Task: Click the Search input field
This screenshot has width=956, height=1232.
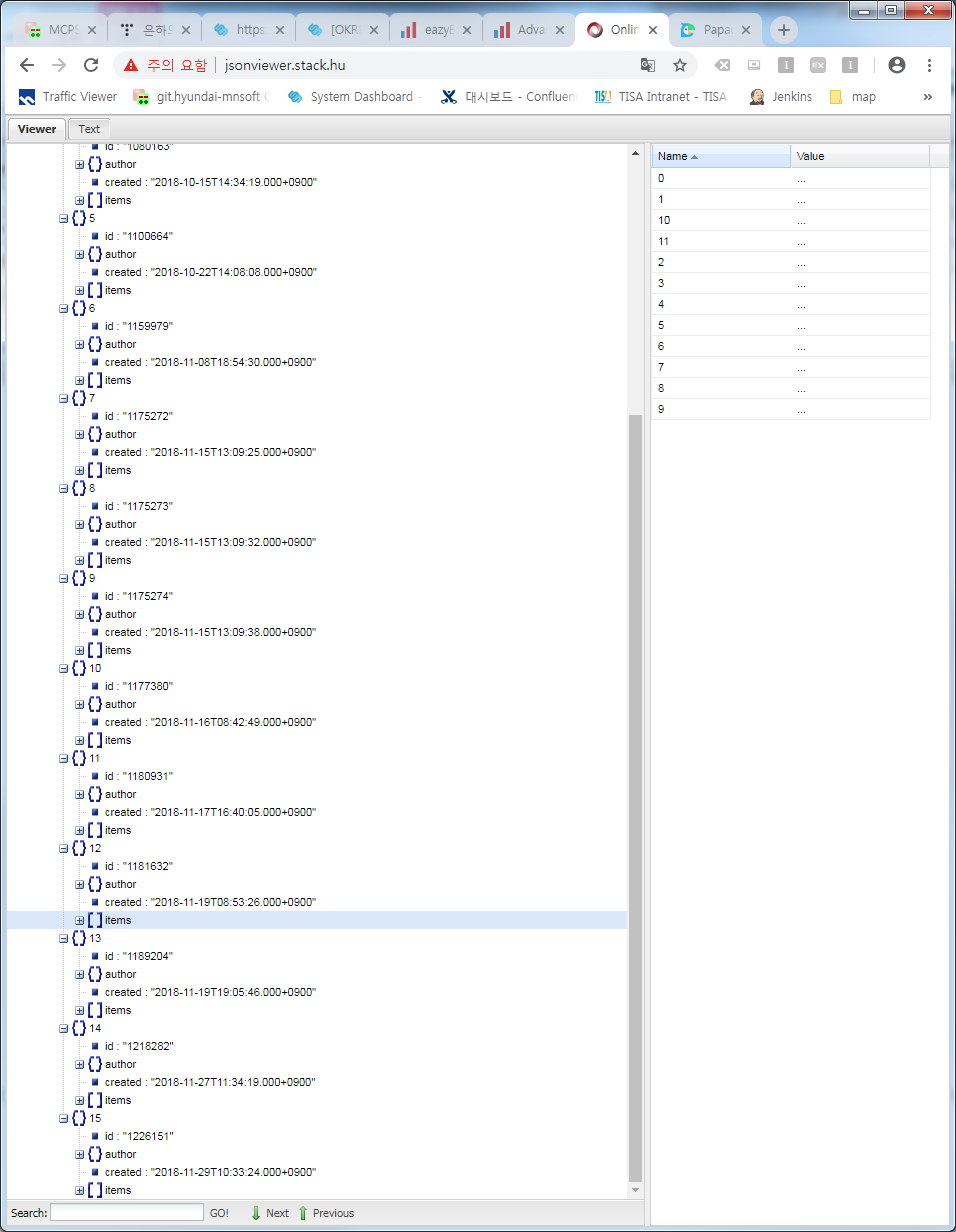Action: click(x=126, y=1213)
